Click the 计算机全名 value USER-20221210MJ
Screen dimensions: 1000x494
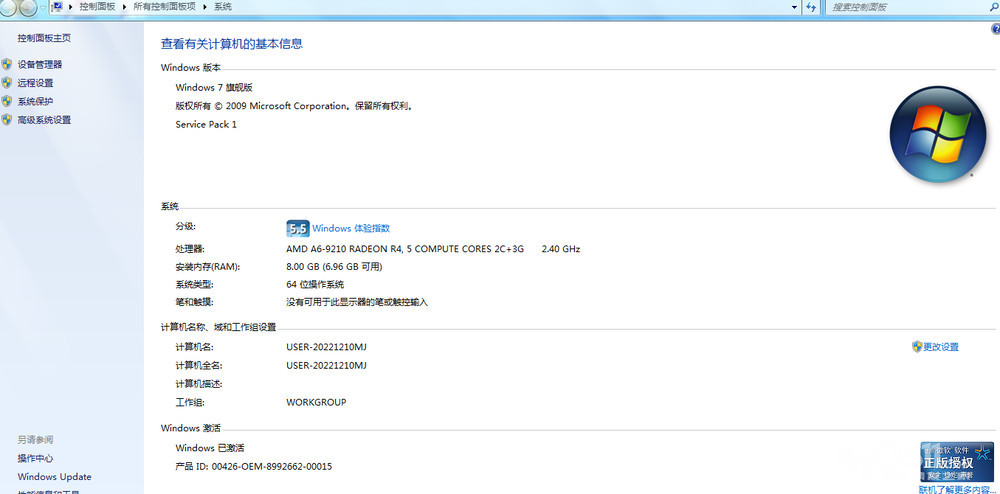[x=327, y=365]
